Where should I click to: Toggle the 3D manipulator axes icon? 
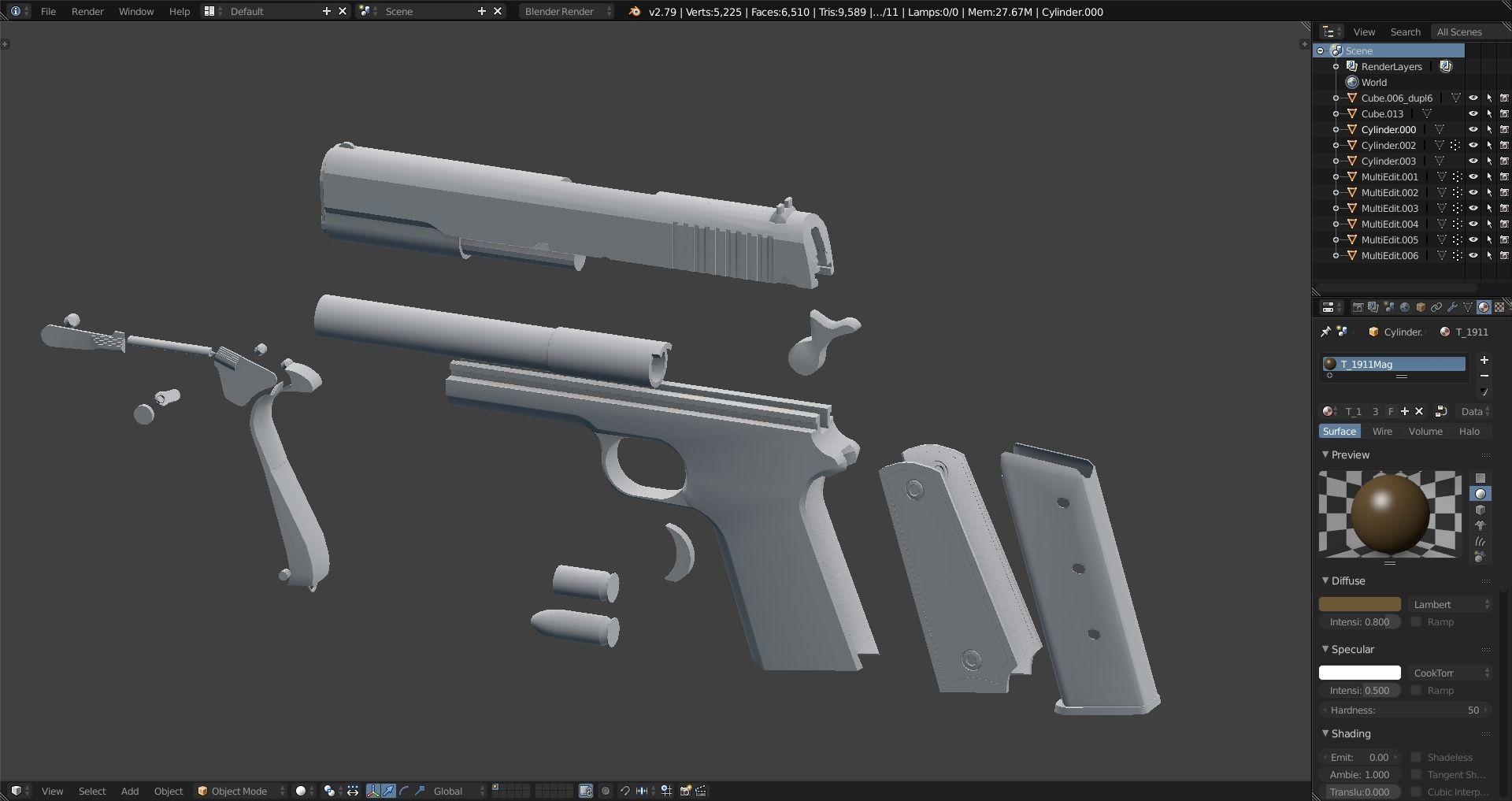(x=373, y=791)
